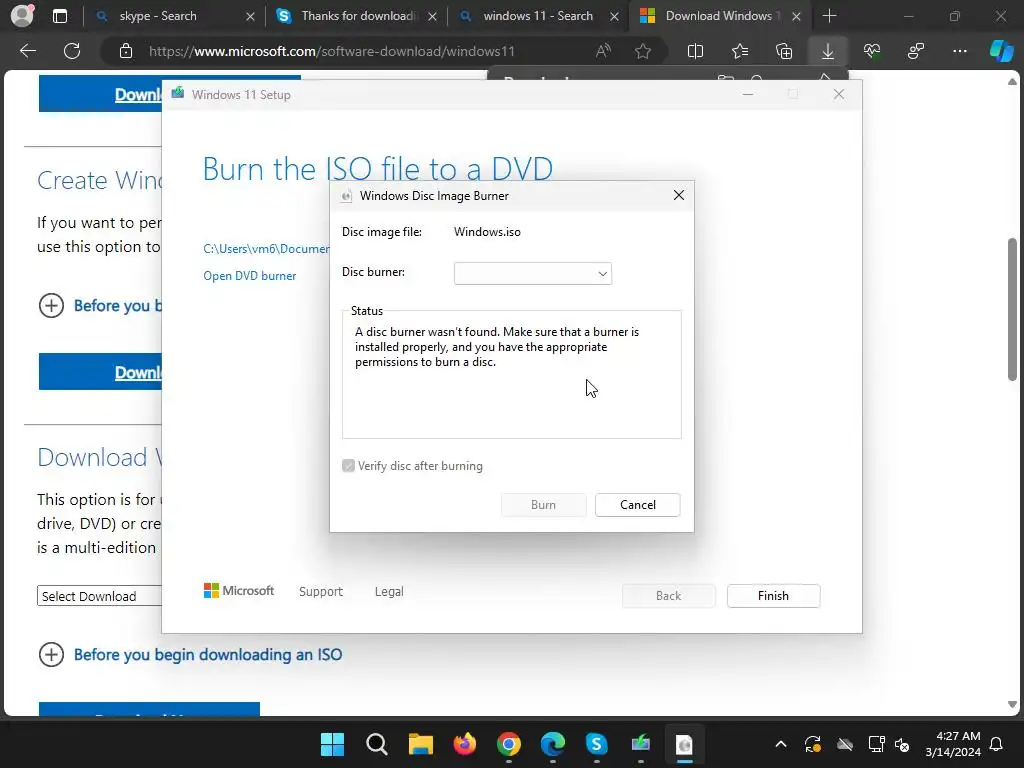Switch to the windows 11 - Search tab
The image size is (1024, 768).
click(x=537, y=16)
